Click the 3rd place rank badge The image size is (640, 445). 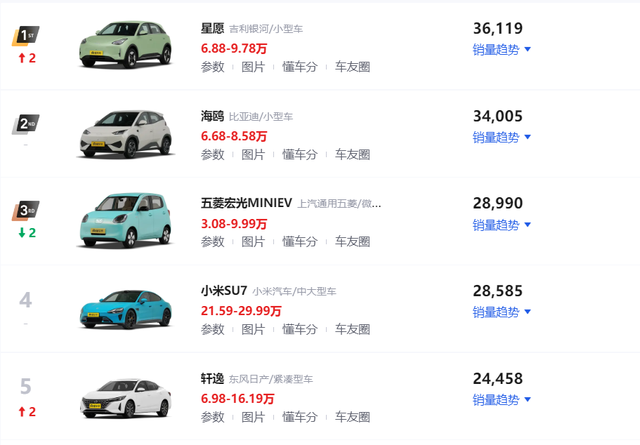[x=25, y=211]
